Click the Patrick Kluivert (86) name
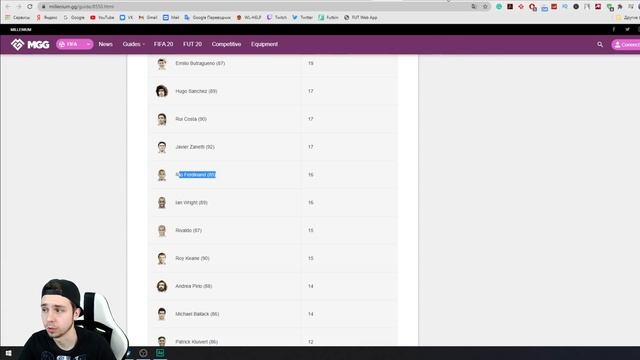This screenshot has height=360, width=640. pos(196,342)
